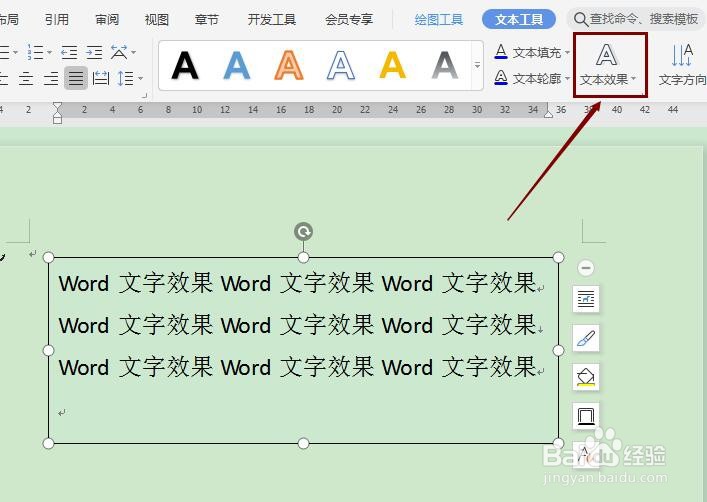Click the numbered list icon

pos(35,52)
